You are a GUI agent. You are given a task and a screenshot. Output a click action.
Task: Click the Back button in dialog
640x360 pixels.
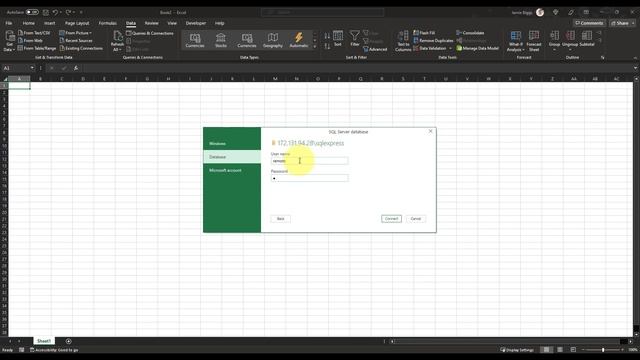click(280, 219)
